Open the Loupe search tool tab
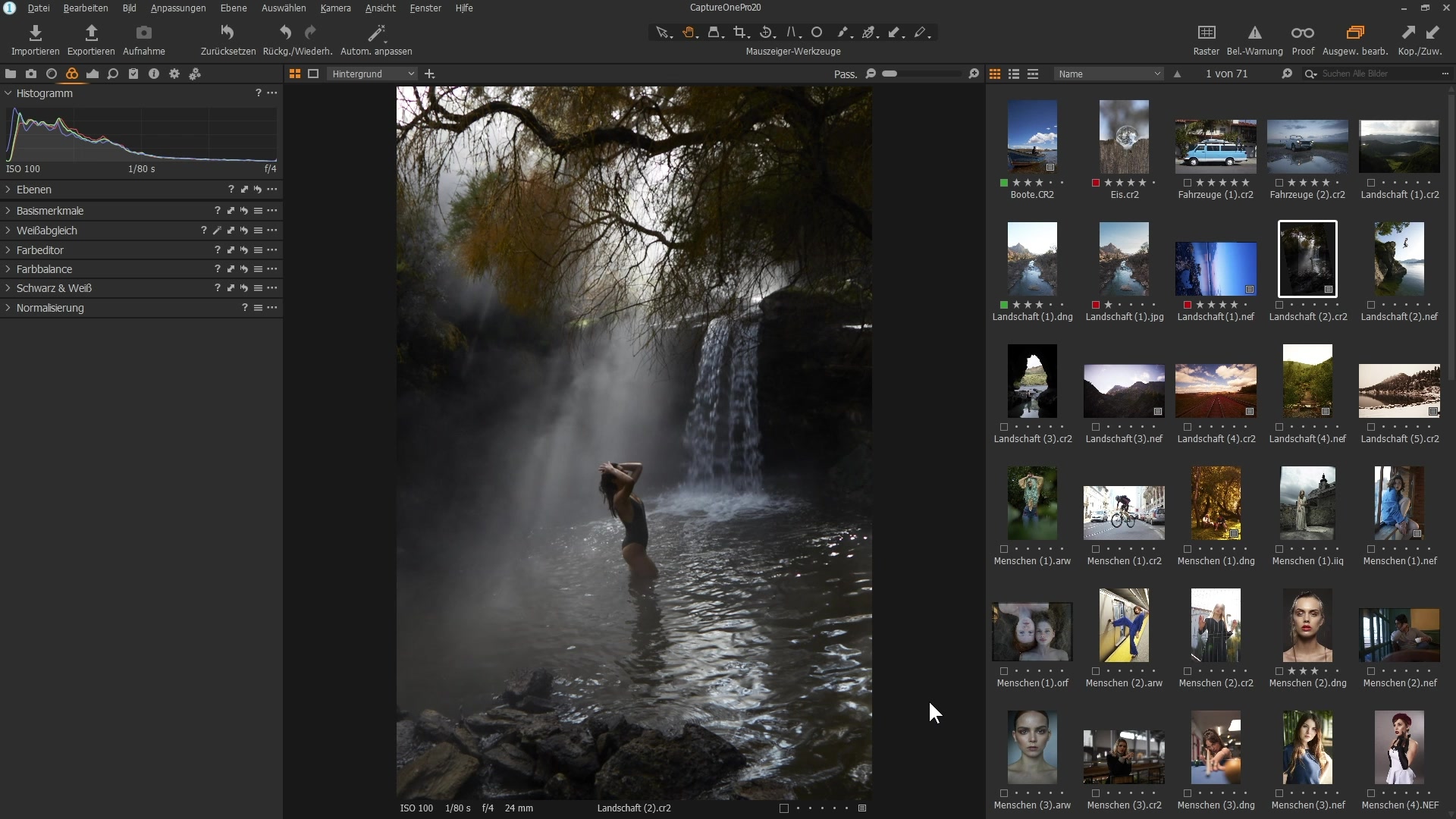The height and width of the screenshot is (819, 1456). tap(113, 74)
